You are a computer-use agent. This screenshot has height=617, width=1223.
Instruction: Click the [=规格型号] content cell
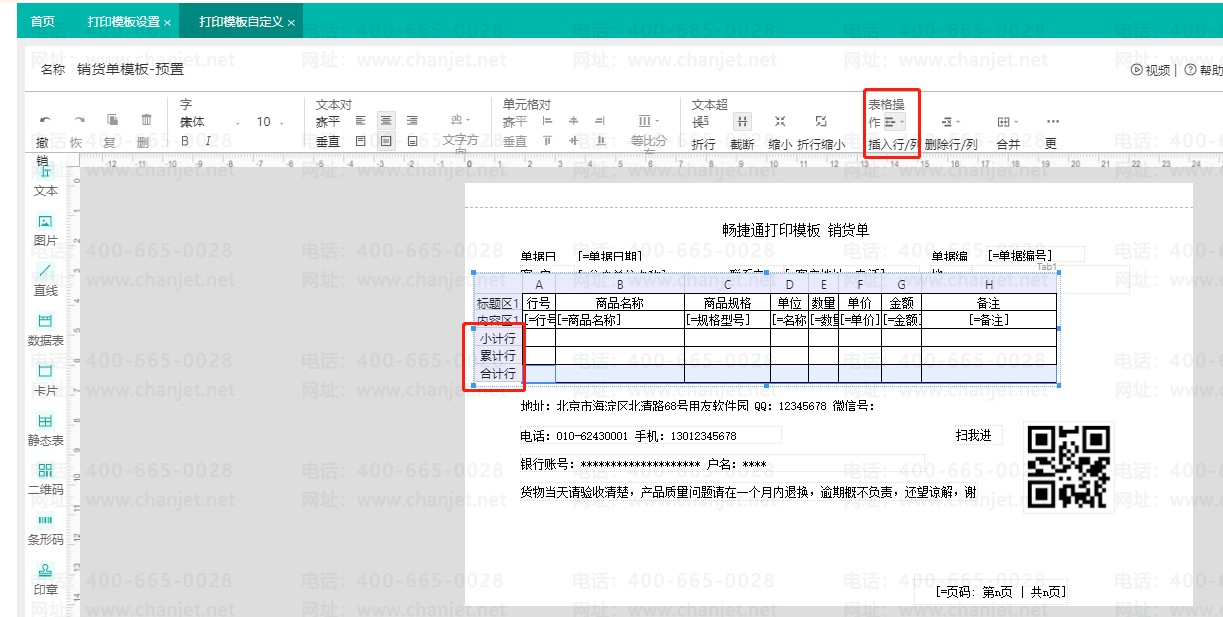tap(727, 320)
